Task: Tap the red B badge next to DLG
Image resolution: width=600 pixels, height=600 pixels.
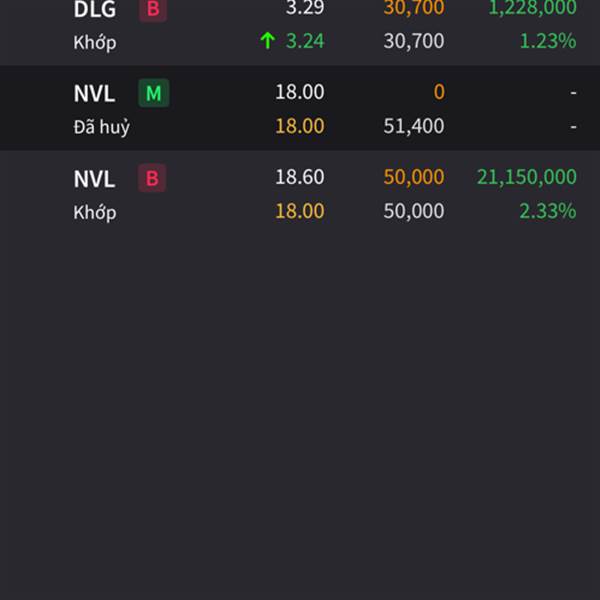Action: point(153,9)
